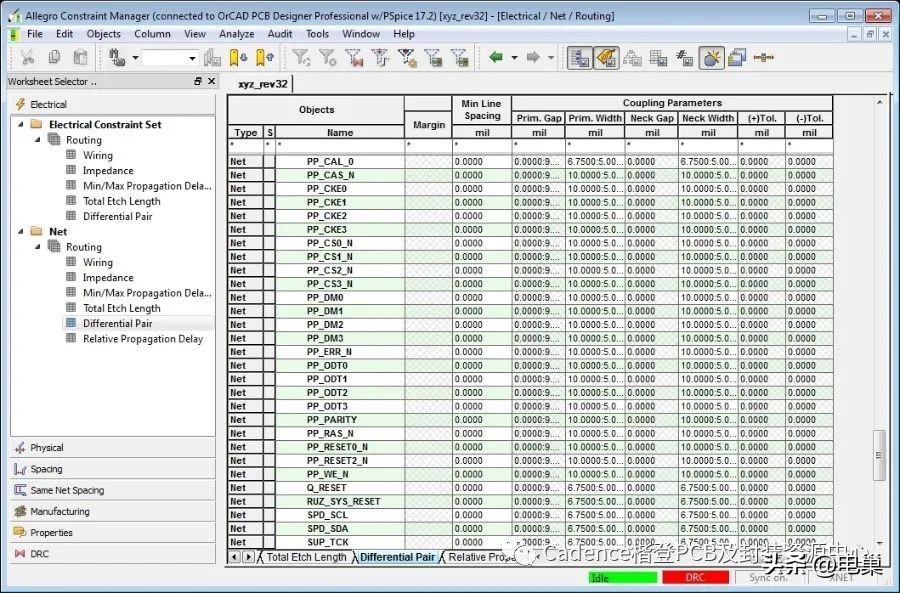Select the Differential Pair row under Net Routing
This screenshot has height=593, width=900.
click(125, 323)
